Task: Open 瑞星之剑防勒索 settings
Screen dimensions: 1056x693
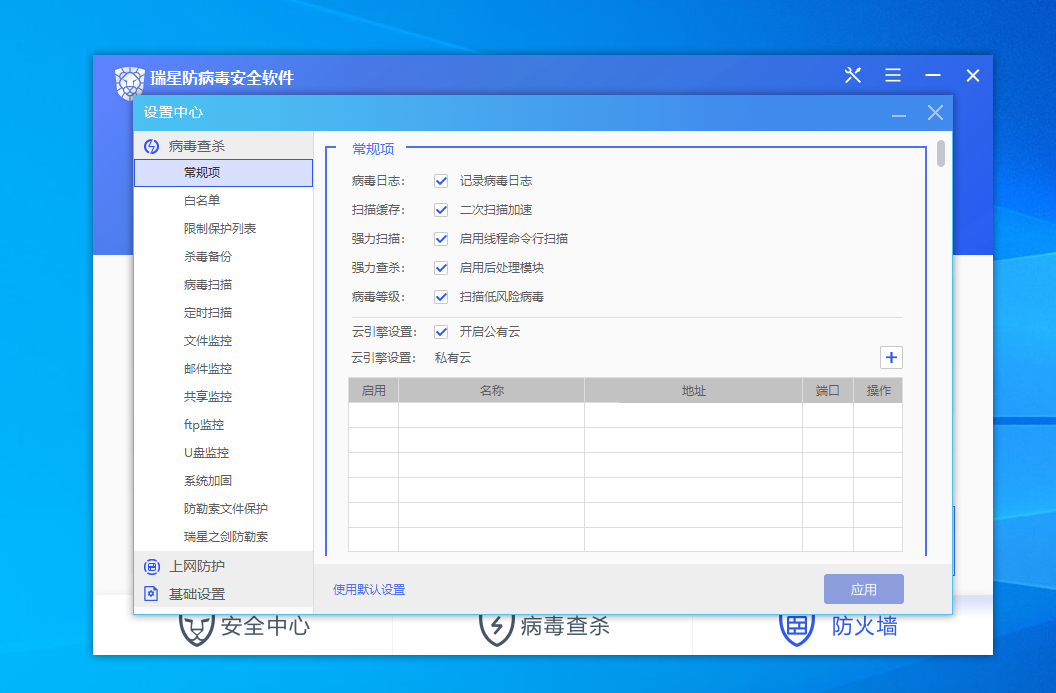Action: pyautogui.click(x=224, y=537)
